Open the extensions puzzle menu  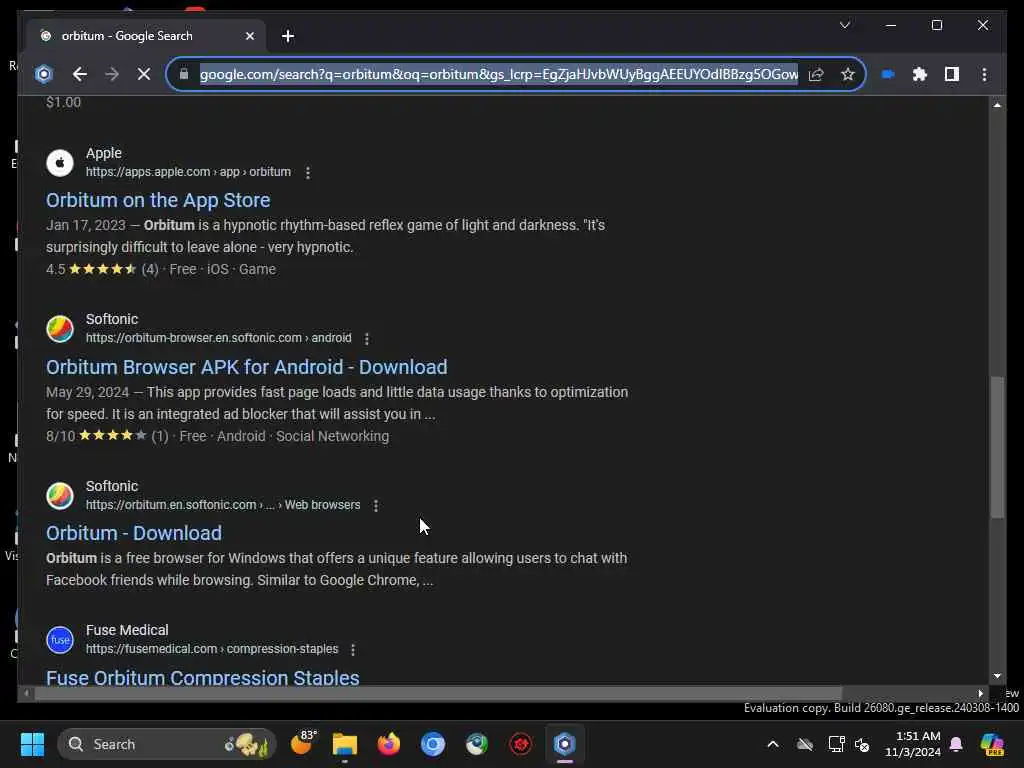920,74
